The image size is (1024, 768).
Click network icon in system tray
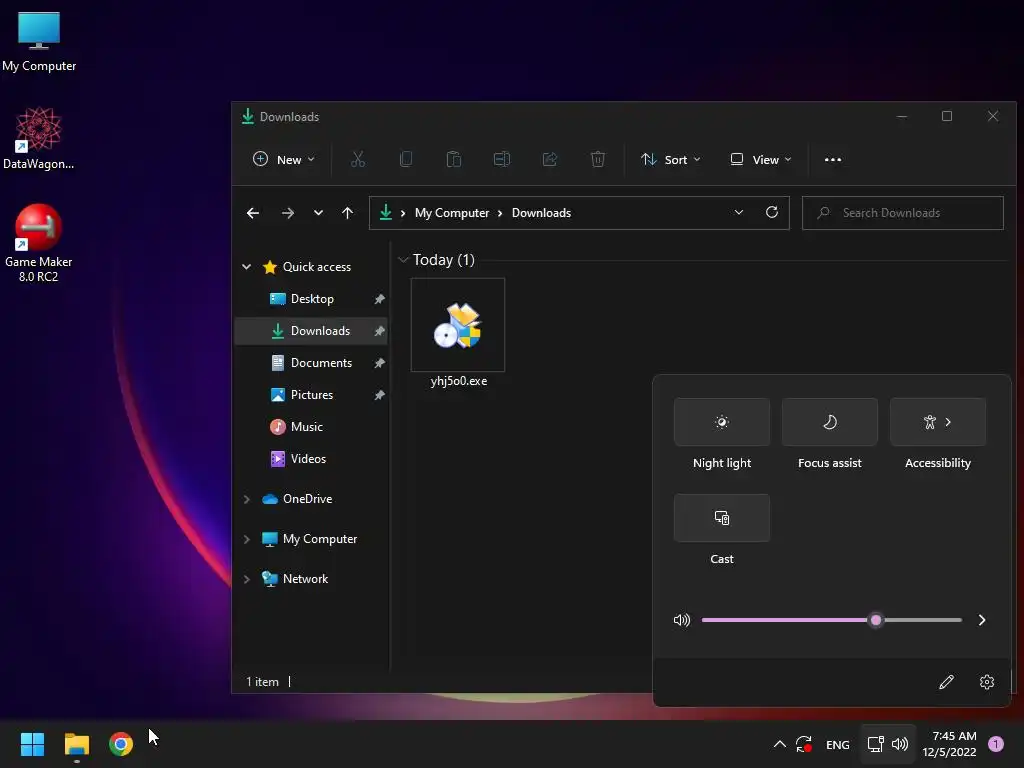click(x=875, y=744)
